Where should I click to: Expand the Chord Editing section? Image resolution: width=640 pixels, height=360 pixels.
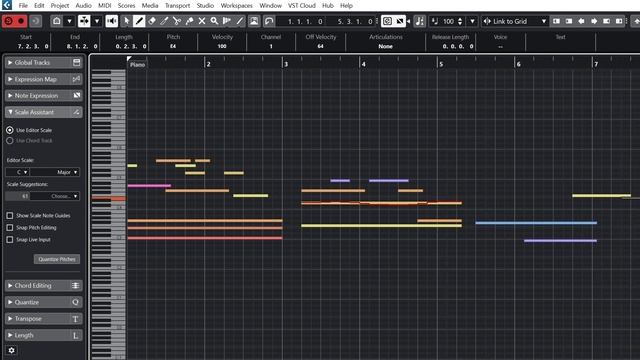(10, 286)
